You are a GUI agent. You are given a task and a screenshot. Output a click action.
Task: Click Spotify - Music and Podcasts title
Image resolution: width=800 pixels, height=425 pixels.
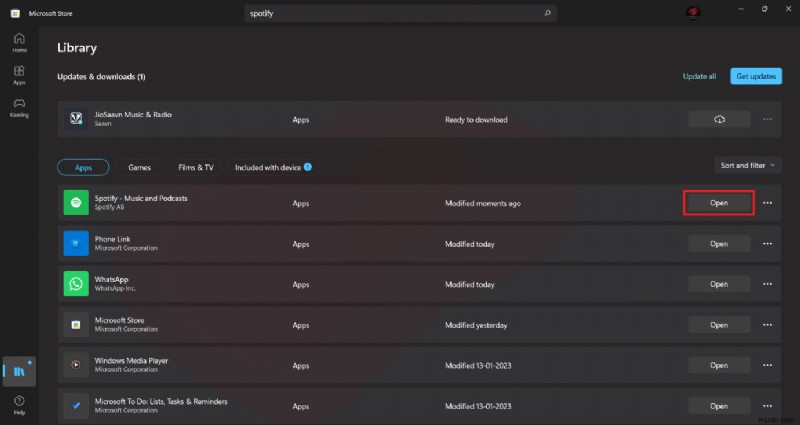[141, 198]
